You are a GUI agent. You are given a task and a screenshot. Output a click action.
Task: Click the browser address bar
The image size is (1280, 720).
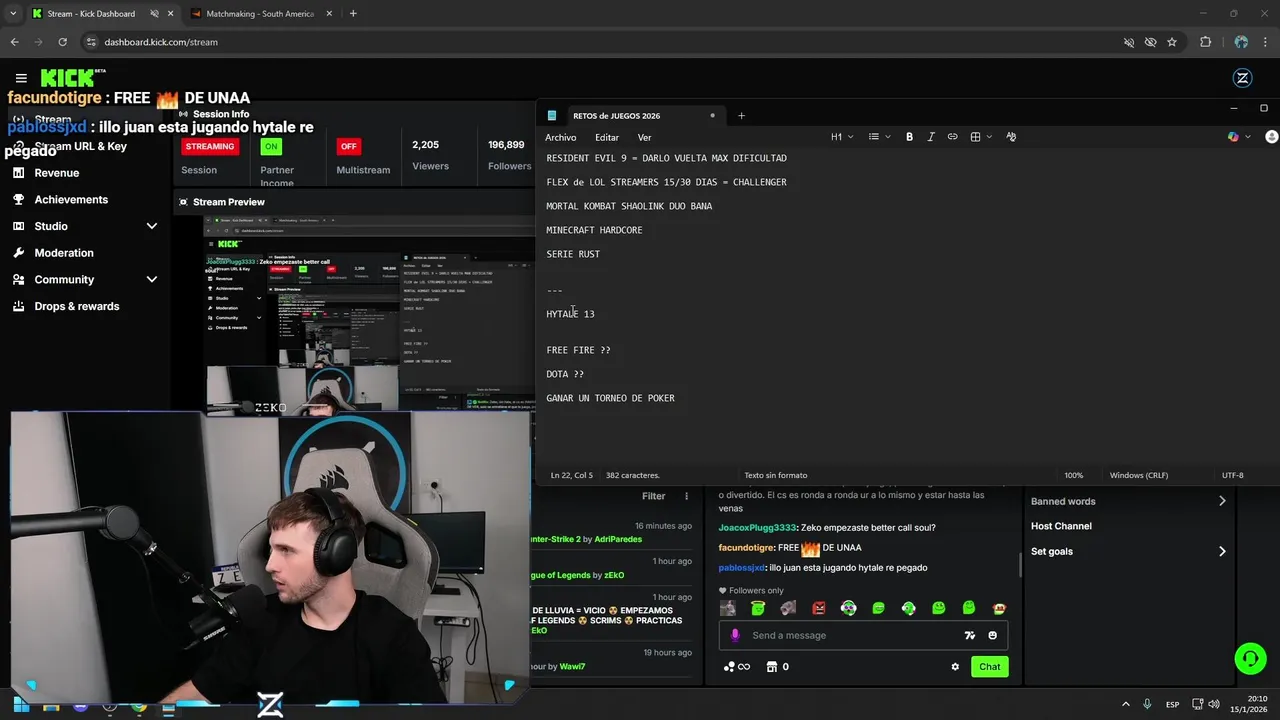[x=600, y=42]
